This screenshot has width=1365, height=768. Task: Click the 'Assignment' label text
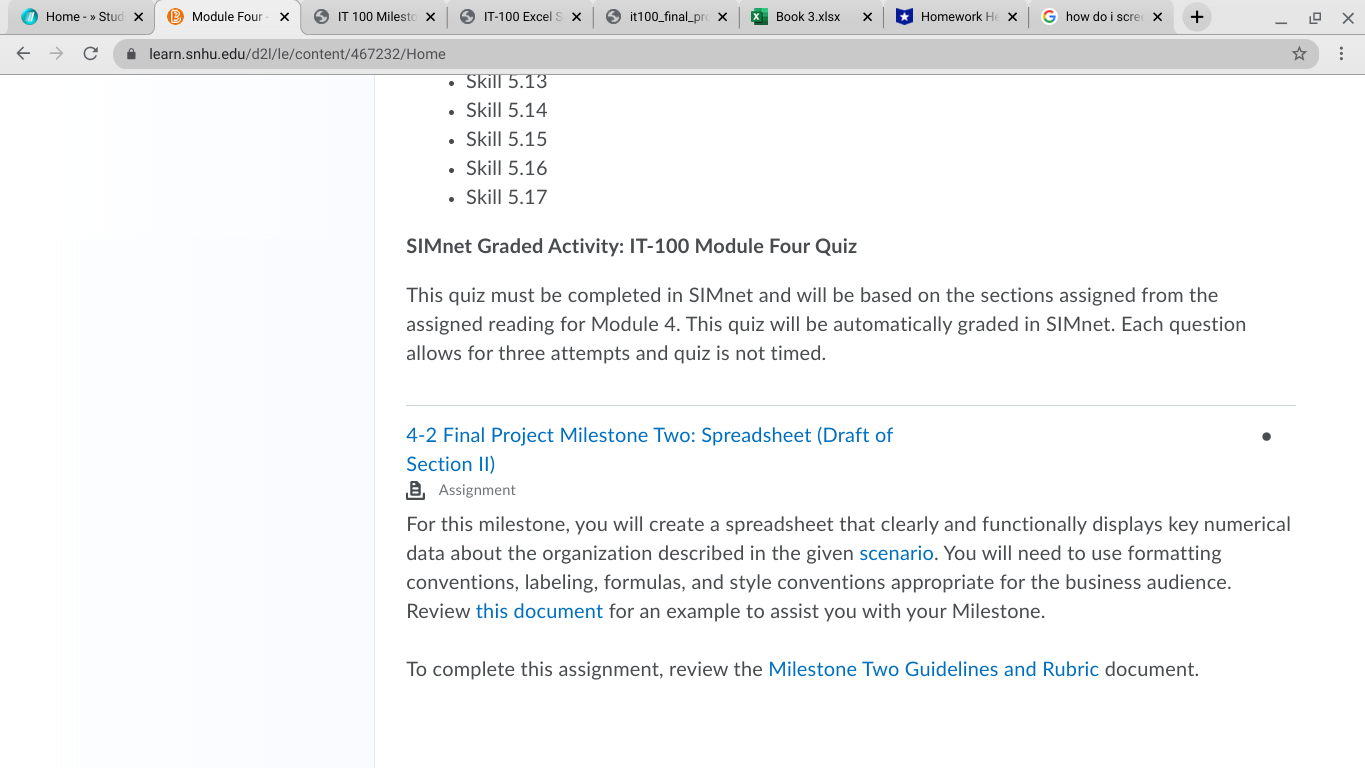click(477, 490)
